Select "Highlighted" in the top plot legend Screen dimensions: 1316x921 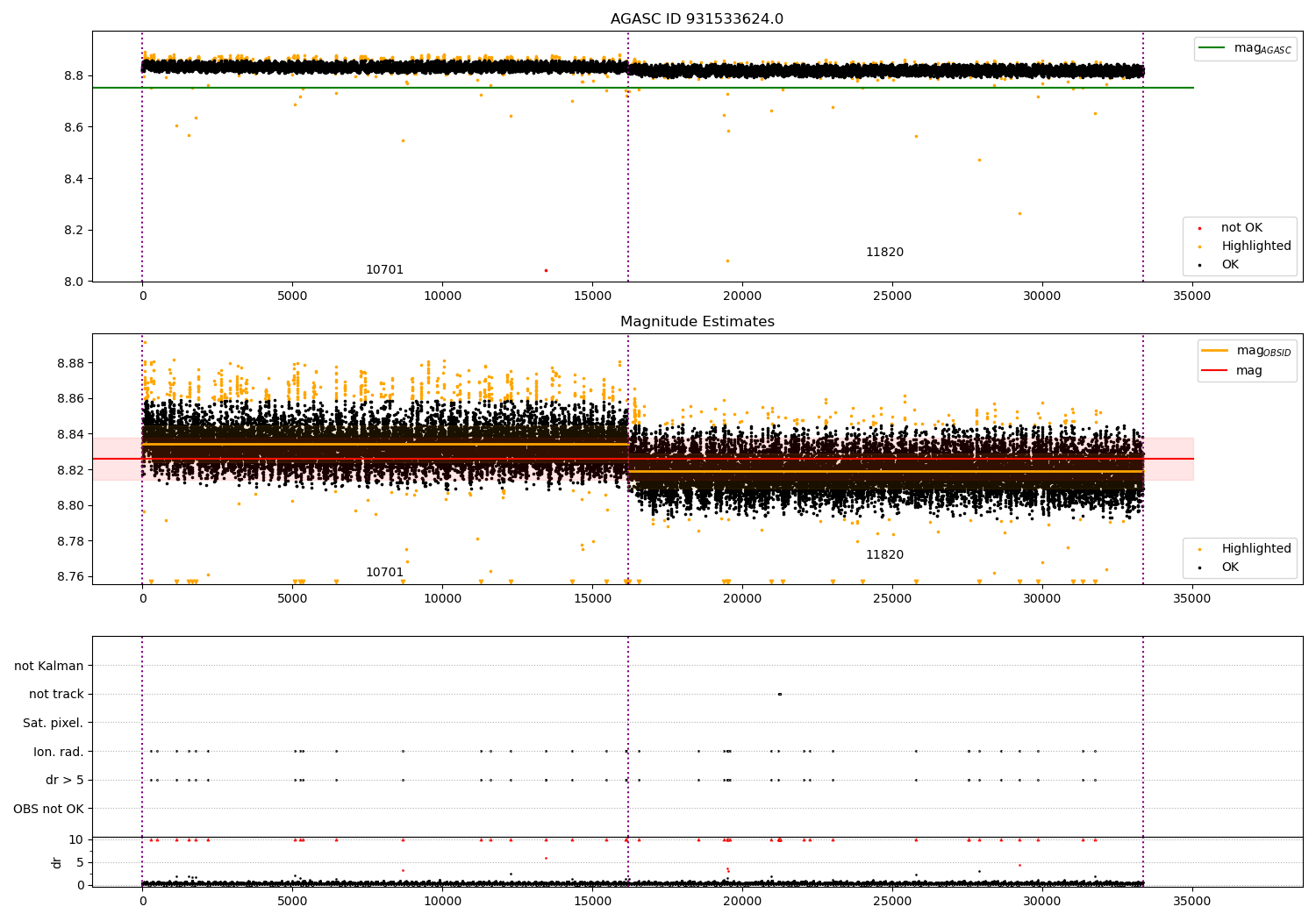pyautogui.click(x=1256, y=246)
